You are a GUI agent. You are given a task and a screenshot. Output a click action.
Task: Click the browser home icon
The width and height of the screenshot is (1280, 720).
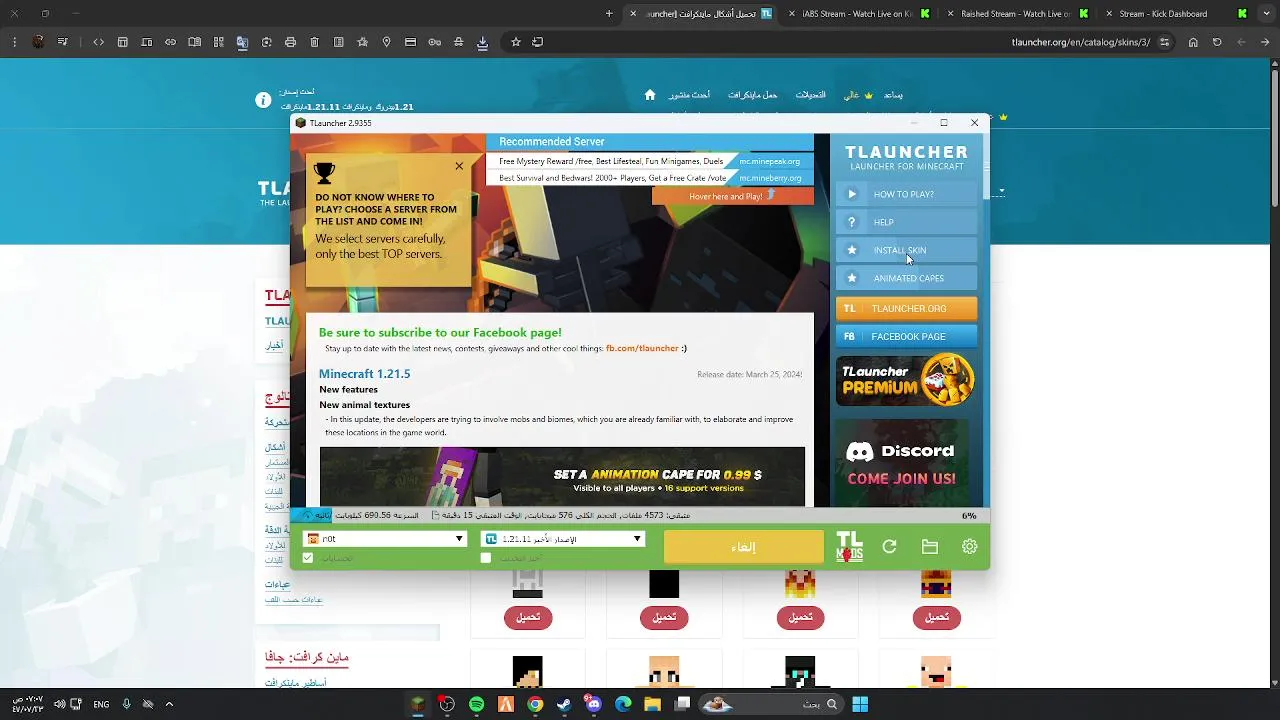pos(1193,42)
